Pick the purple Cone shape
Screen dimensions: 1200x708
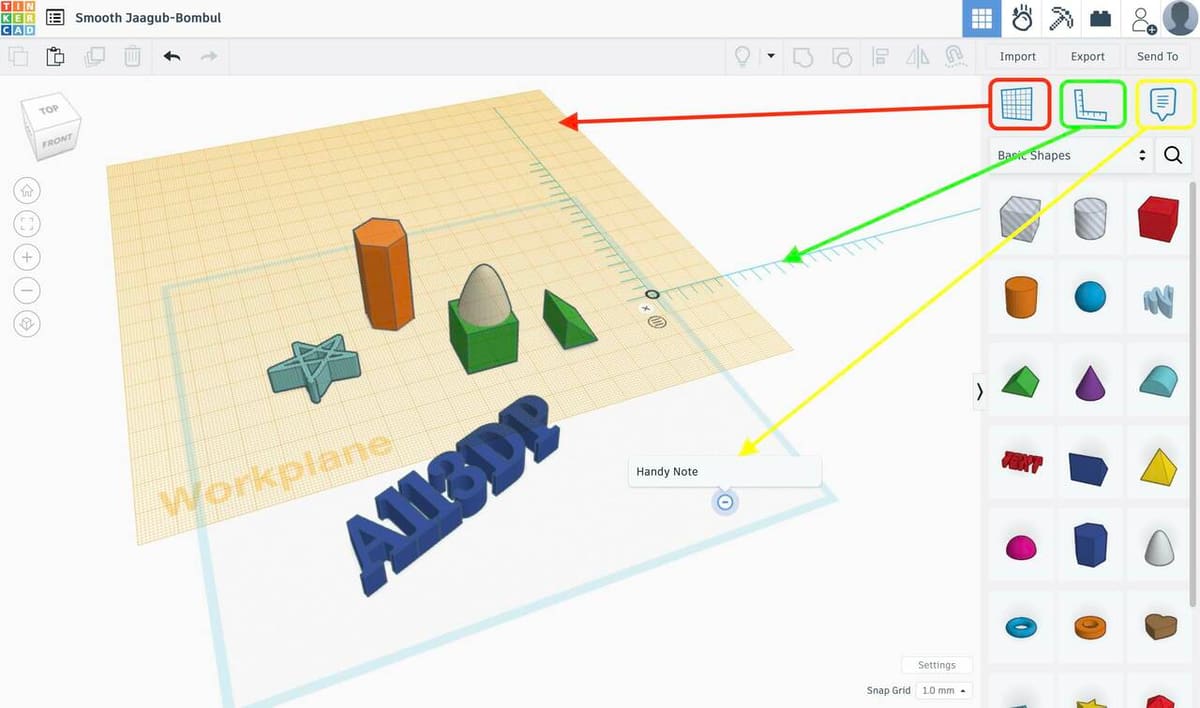tap(1090, 382)
